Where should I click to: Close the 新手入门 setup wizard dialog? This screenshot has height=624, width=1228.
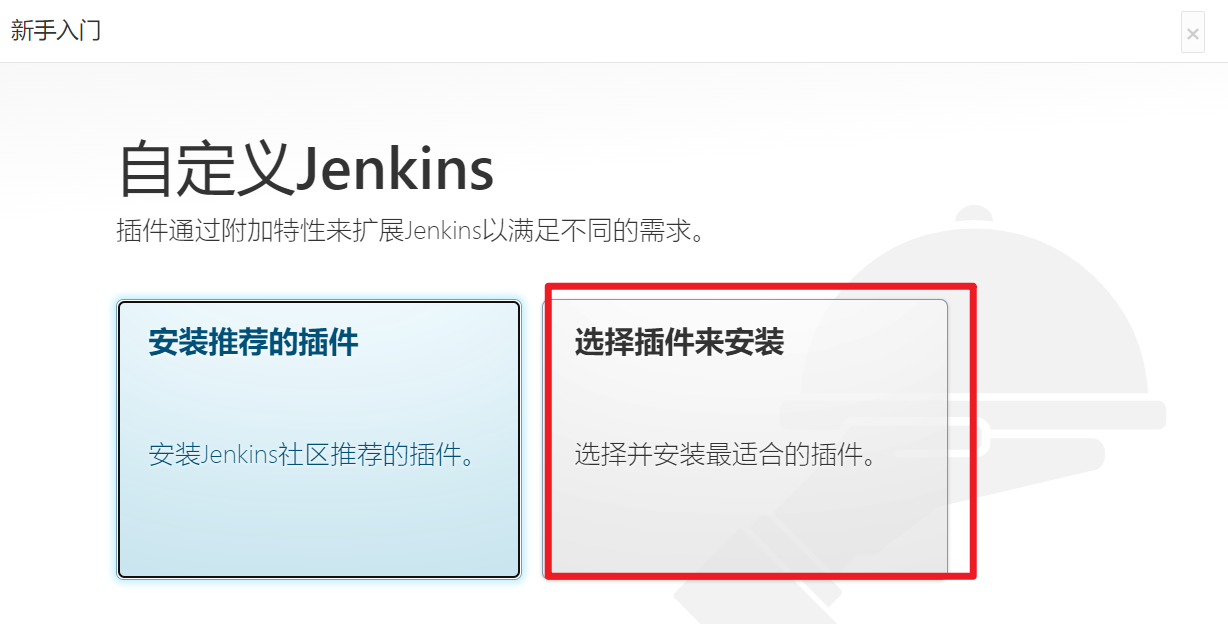click(1192, 33)
